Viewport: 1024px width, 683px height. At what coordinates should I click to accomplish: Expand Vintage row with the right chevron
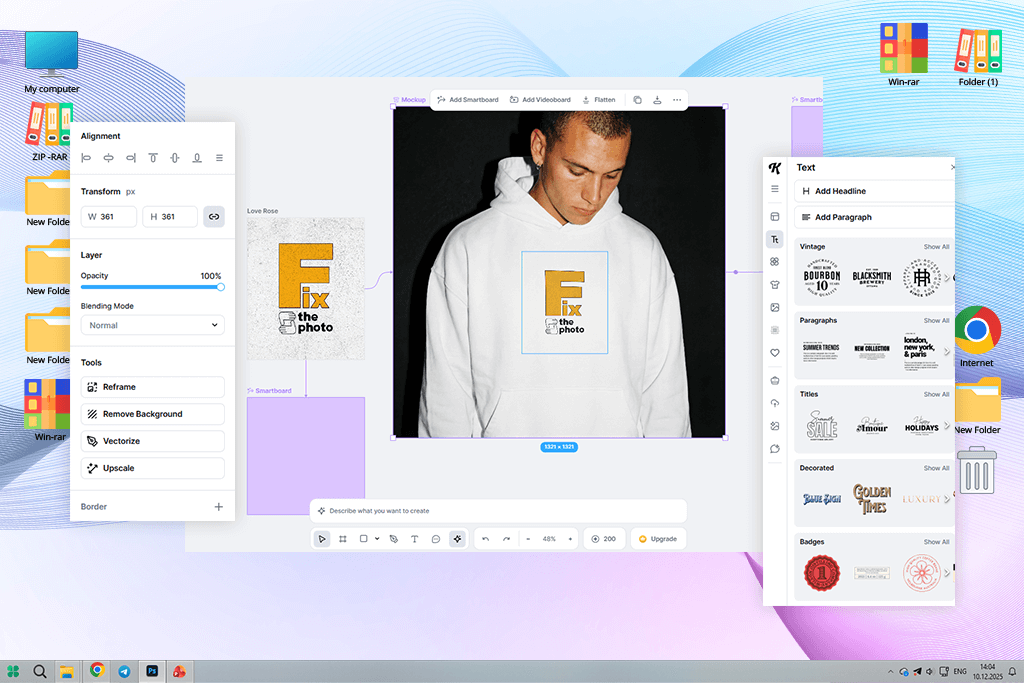946,278
